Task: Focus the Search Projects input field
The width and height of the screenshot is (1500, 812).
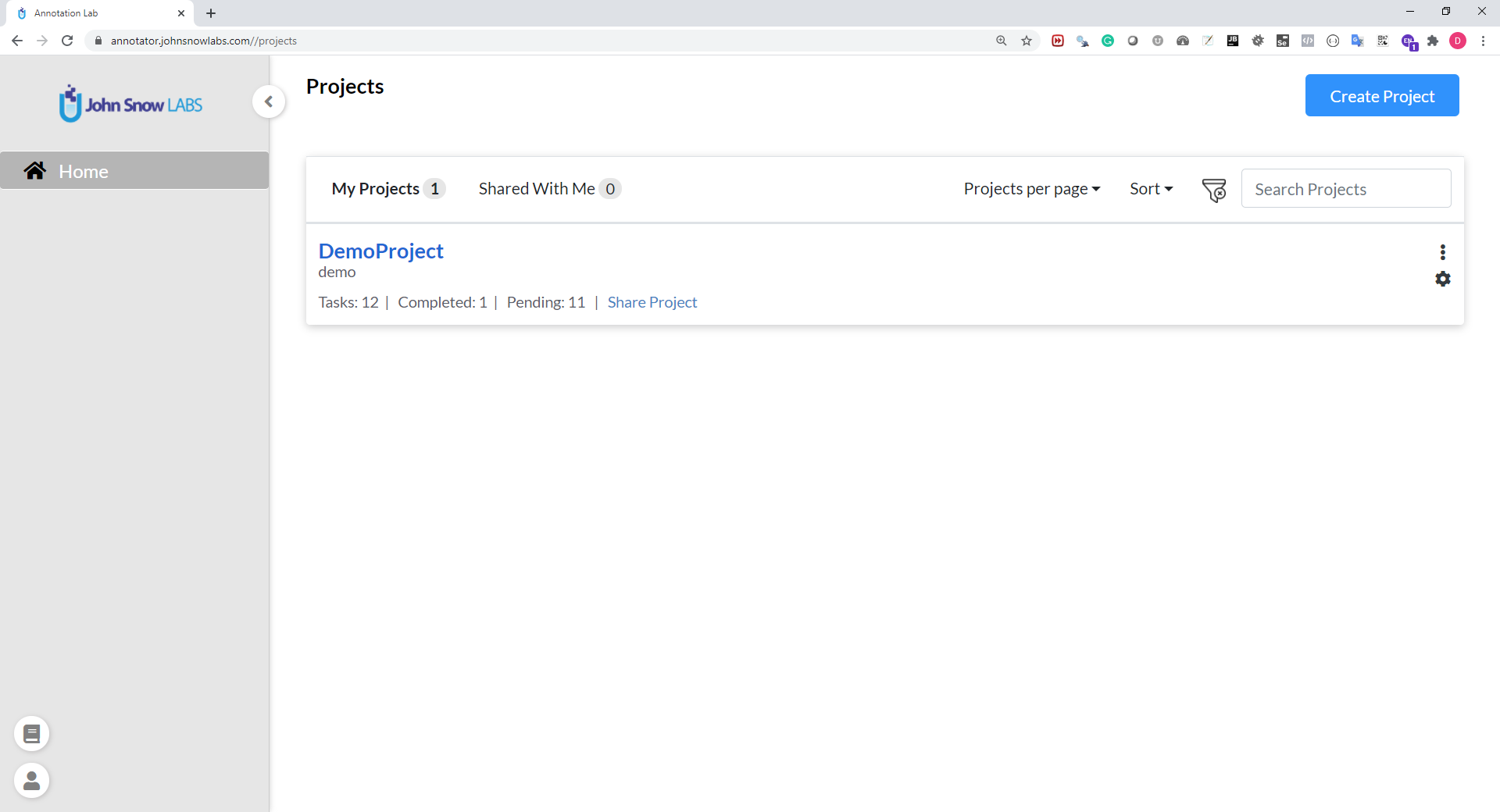Action: 1346,189
